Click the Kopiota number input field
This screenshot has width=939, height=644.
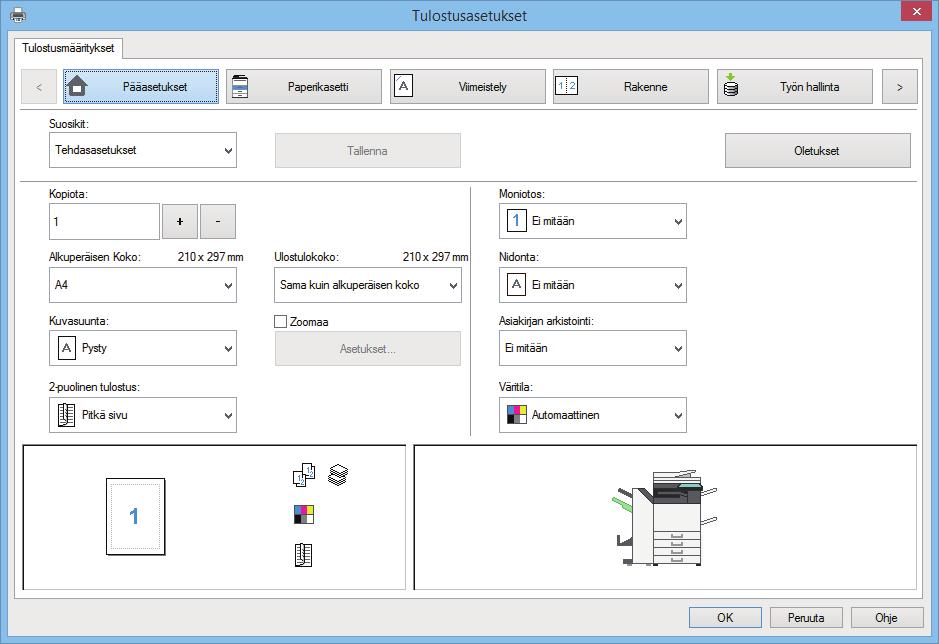click(104, 222)
